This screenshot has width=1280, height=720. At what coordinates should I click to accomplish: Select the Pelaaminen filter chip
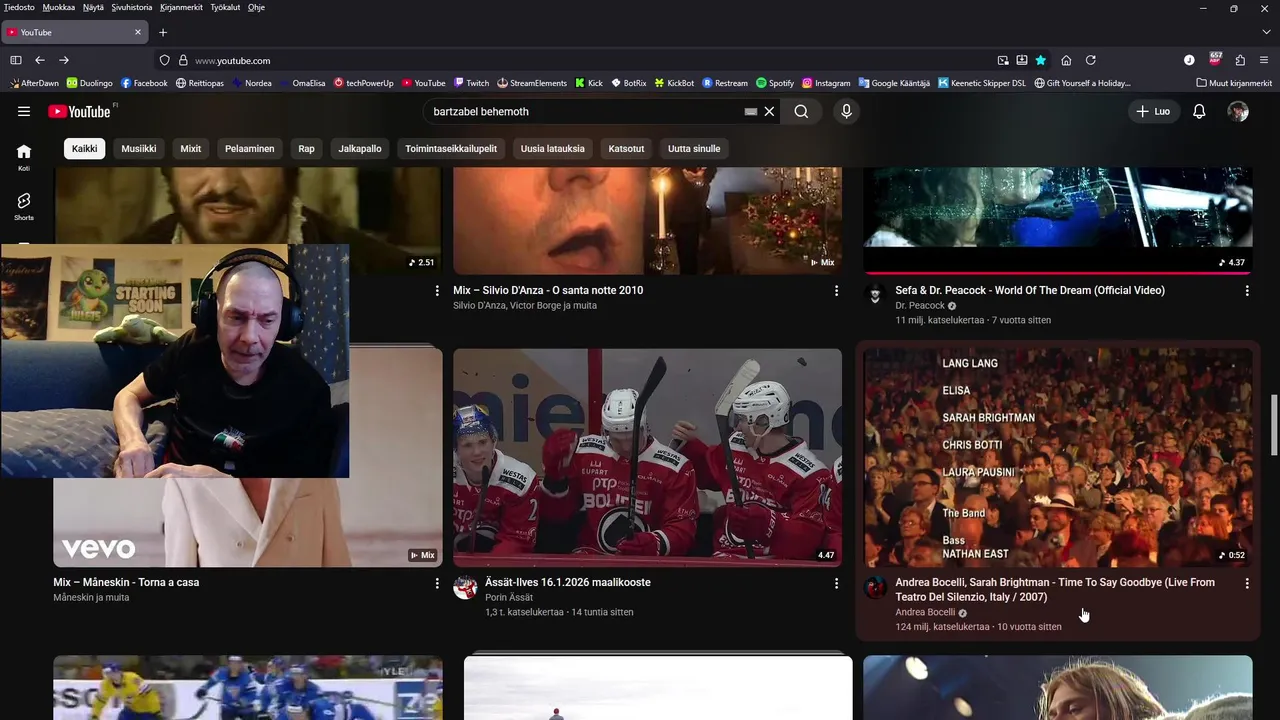(250, 149)
